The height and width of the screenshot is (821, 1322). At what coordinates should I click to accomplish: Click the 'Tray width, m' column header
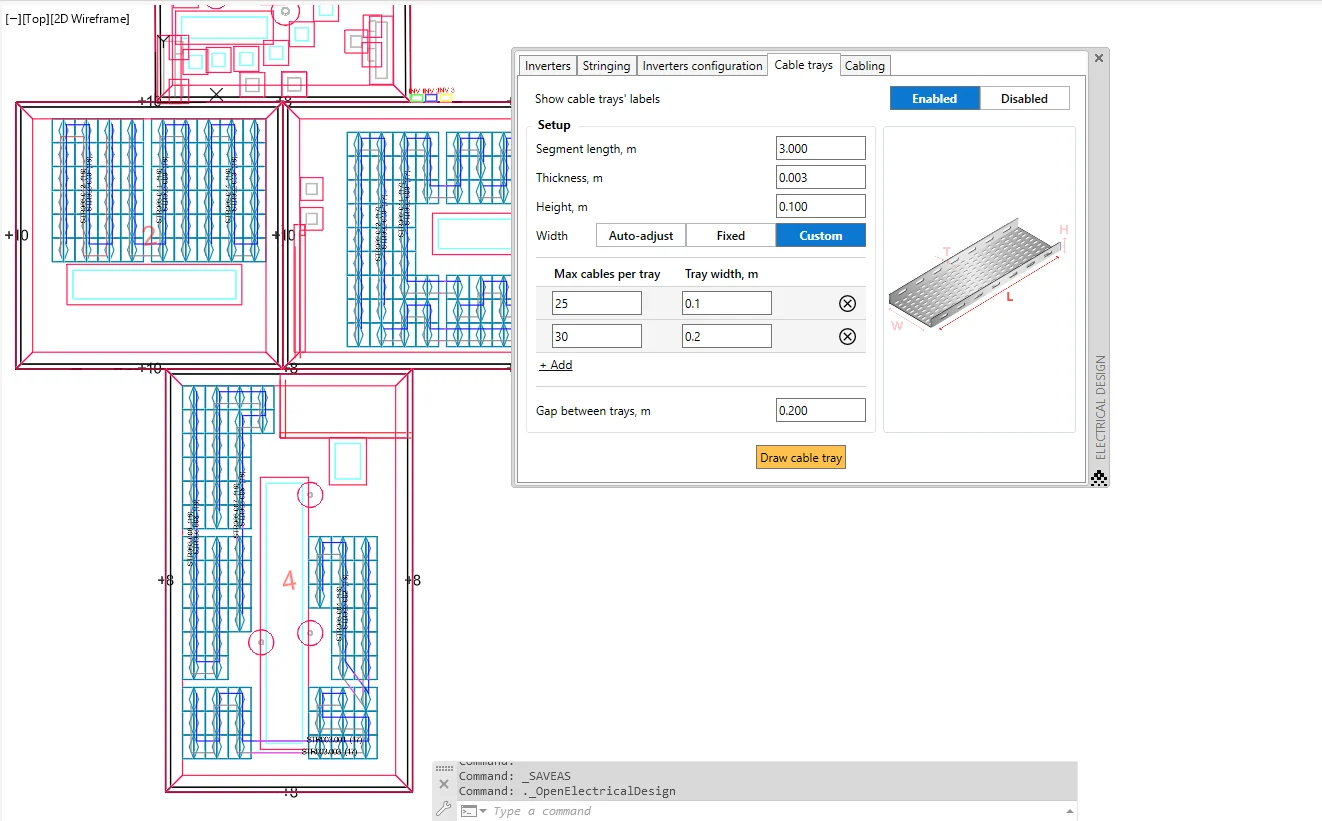[x=721, y=274]
